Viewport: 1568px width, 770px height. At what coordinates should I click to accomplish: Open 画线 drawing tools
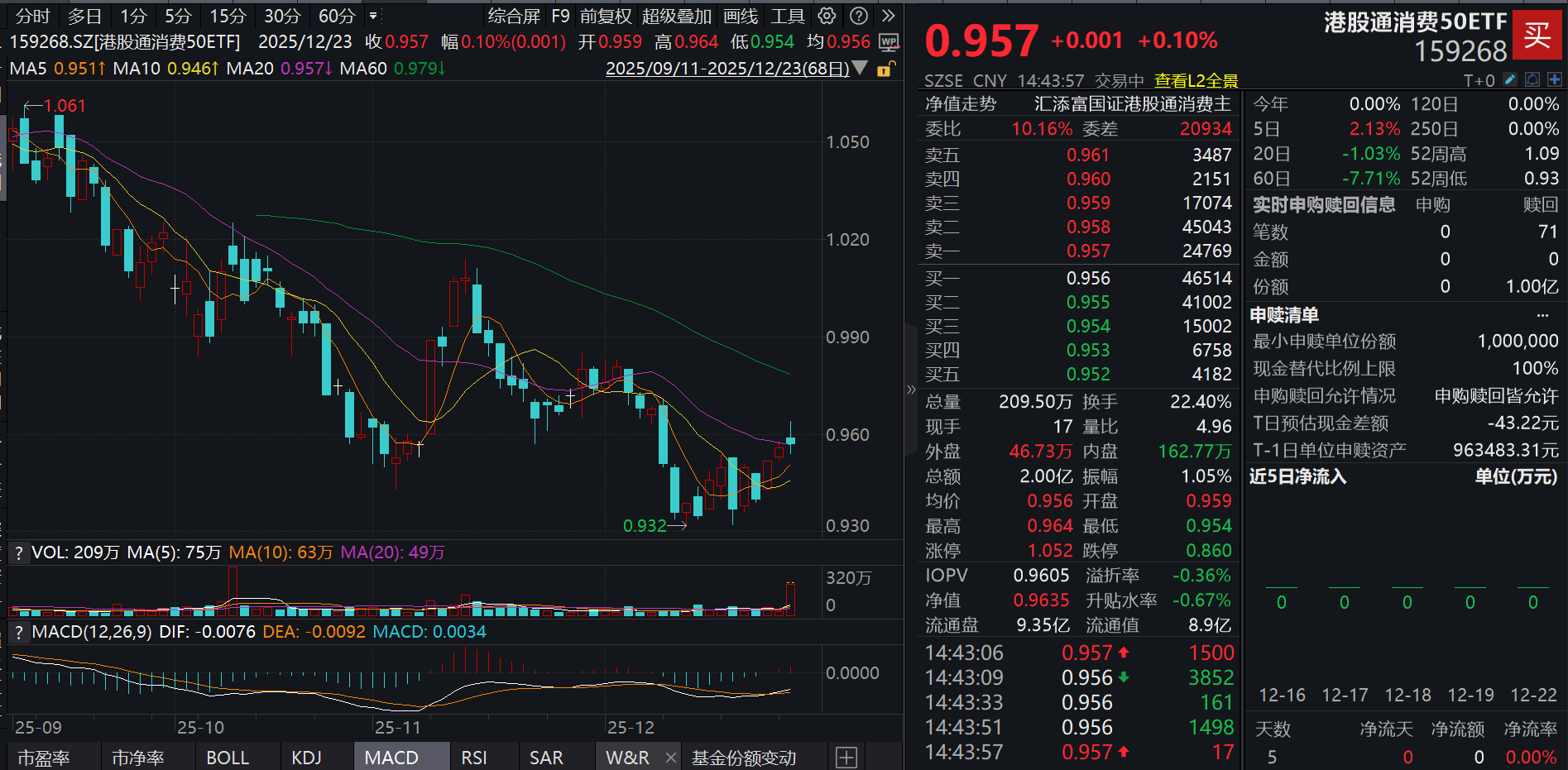(741, 16)
